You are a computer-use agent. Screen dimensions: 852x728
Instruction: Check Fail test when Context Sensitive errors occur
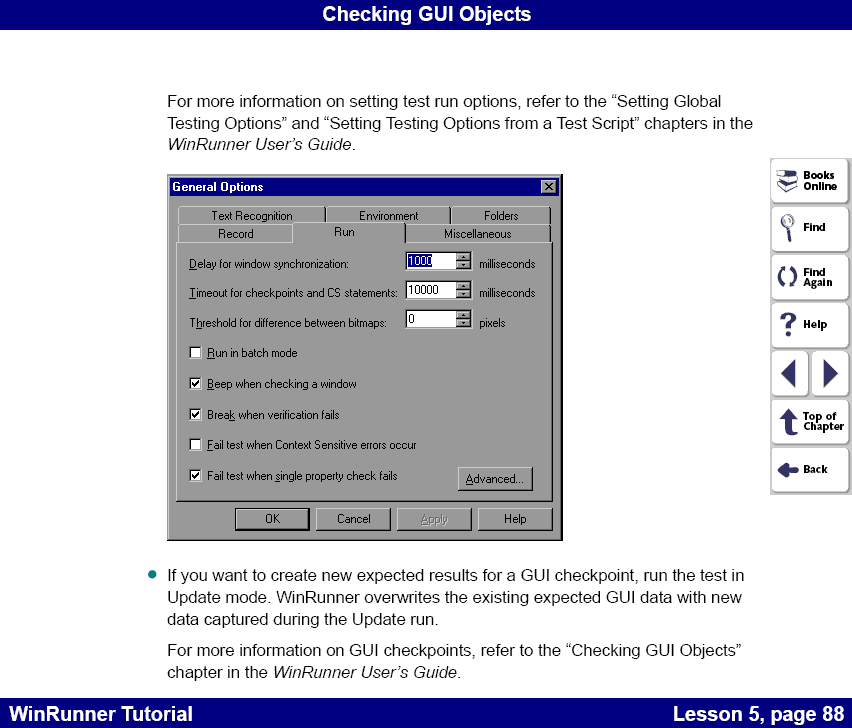[196, 445]
